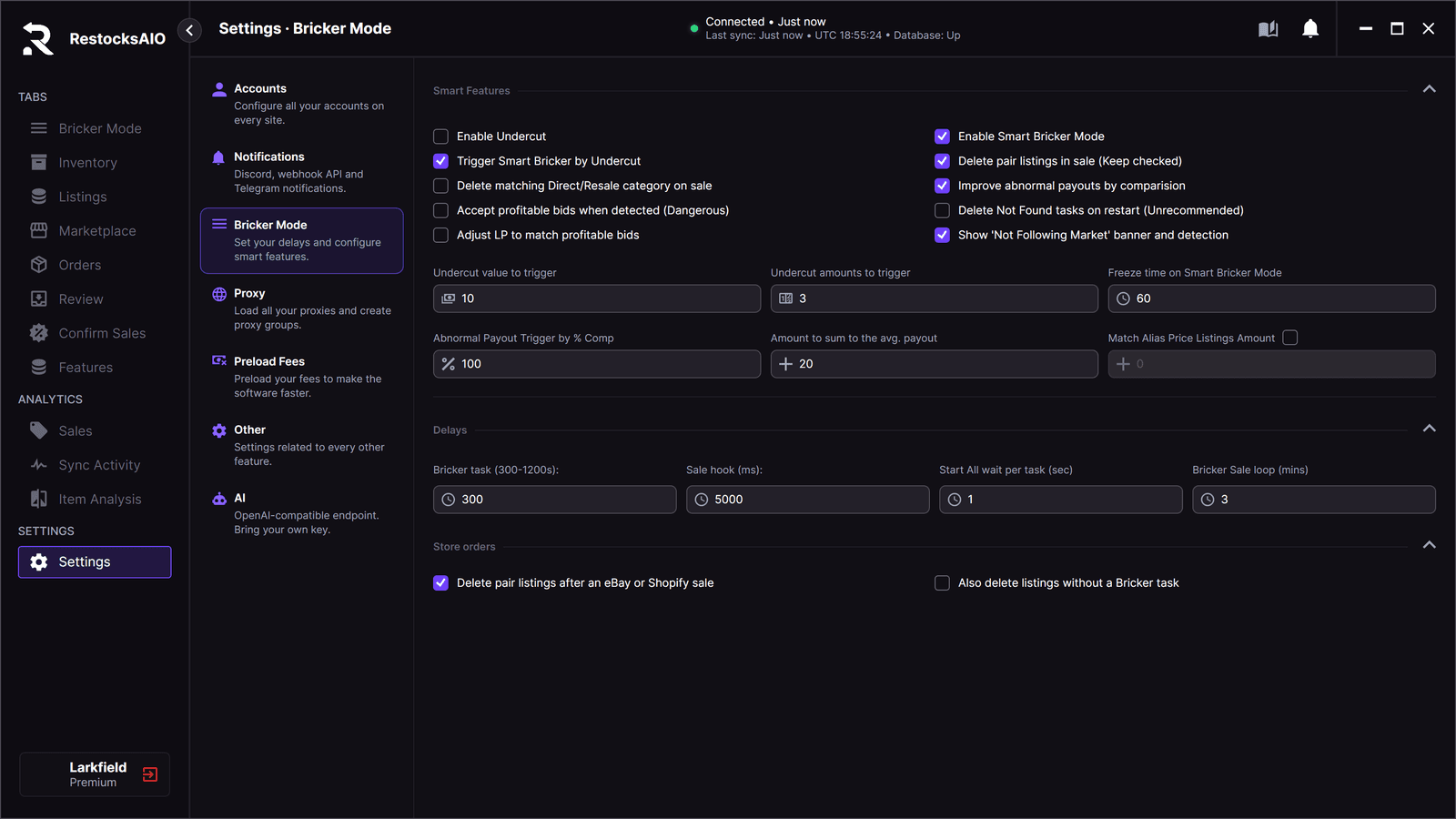Screen dimensions: 1456x819
Task: Open the documentation book icon
Action: [x=1268, y=29]
